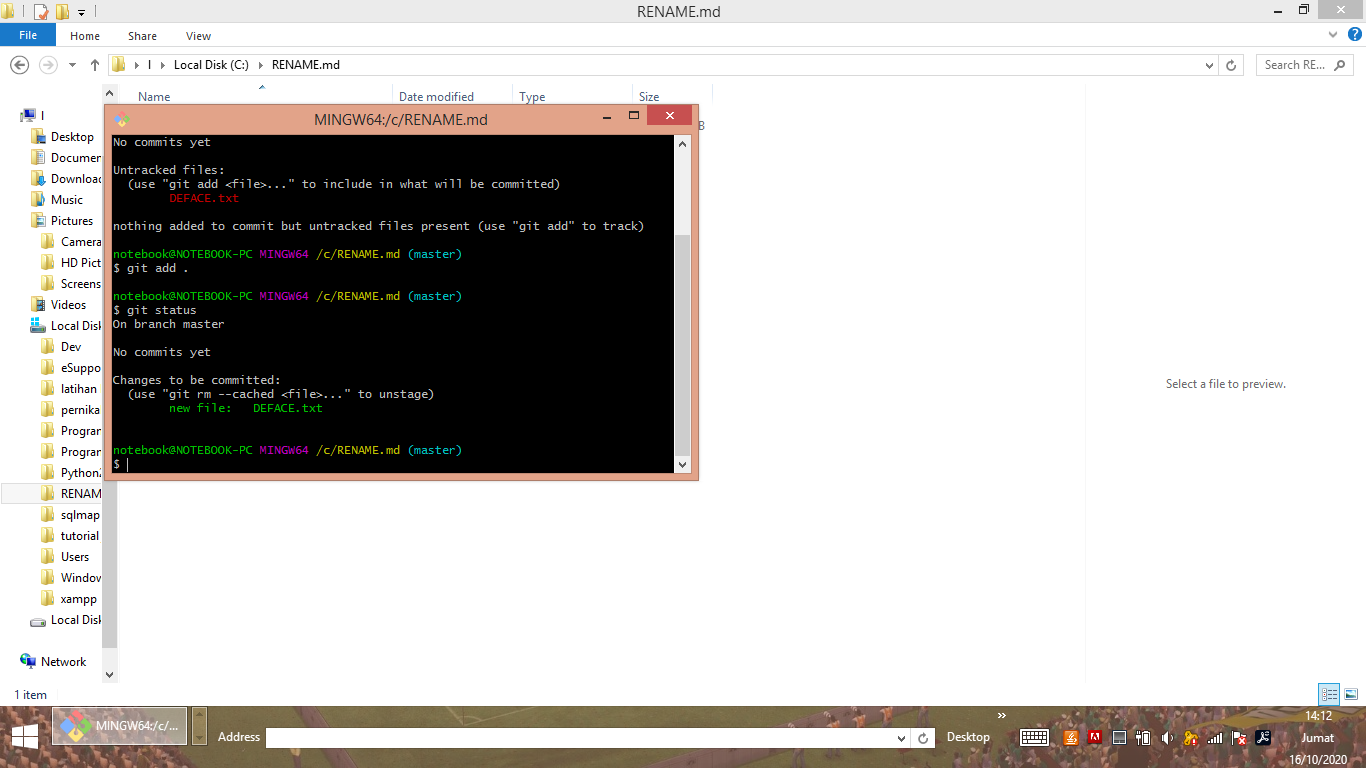Image resolution: width=1366 pixels, height=768 pixels.
Task: Open the power options tray icon
Action: 1143,737
